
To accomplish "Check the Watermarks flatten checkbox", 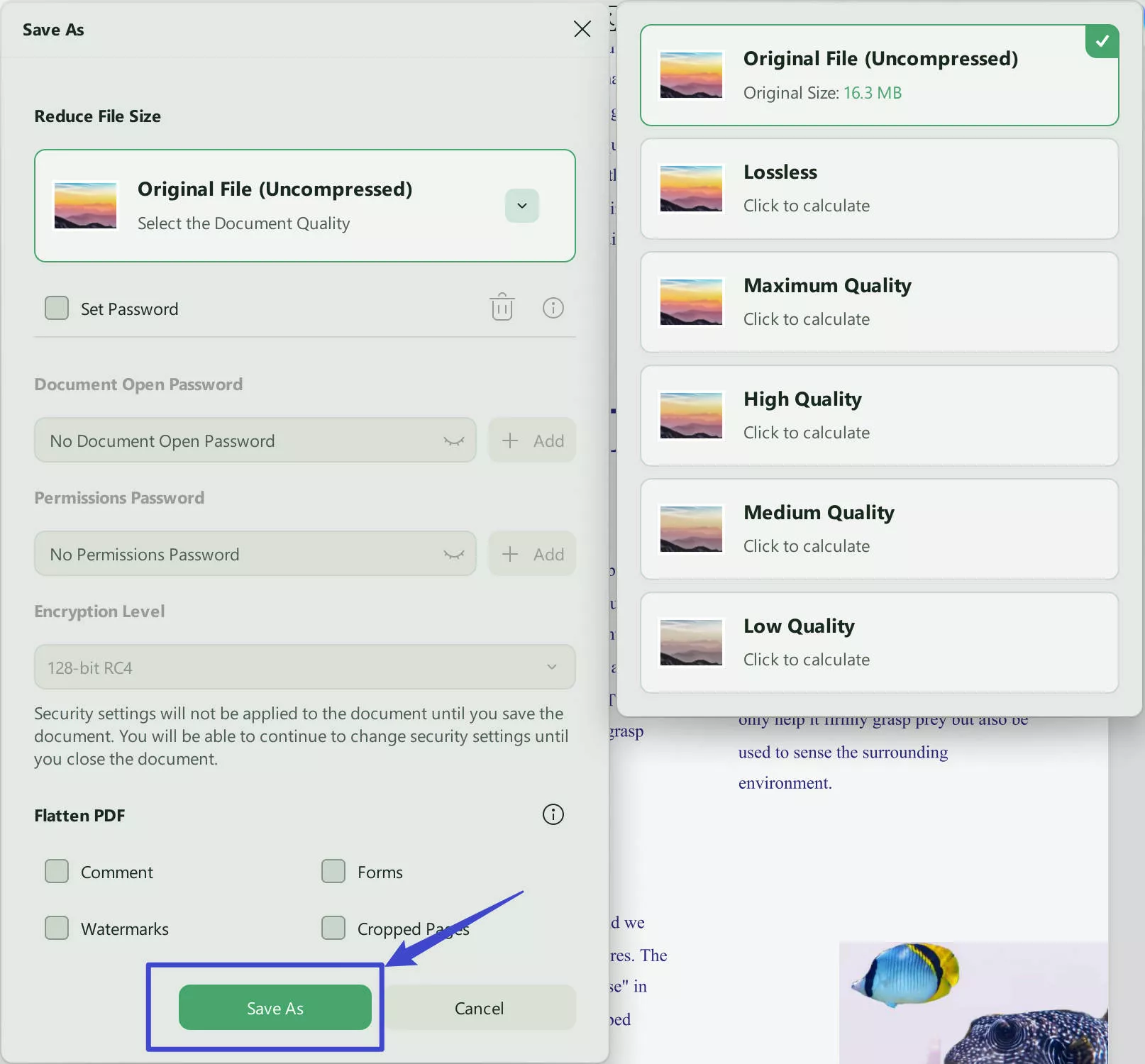I will point(57,929).
